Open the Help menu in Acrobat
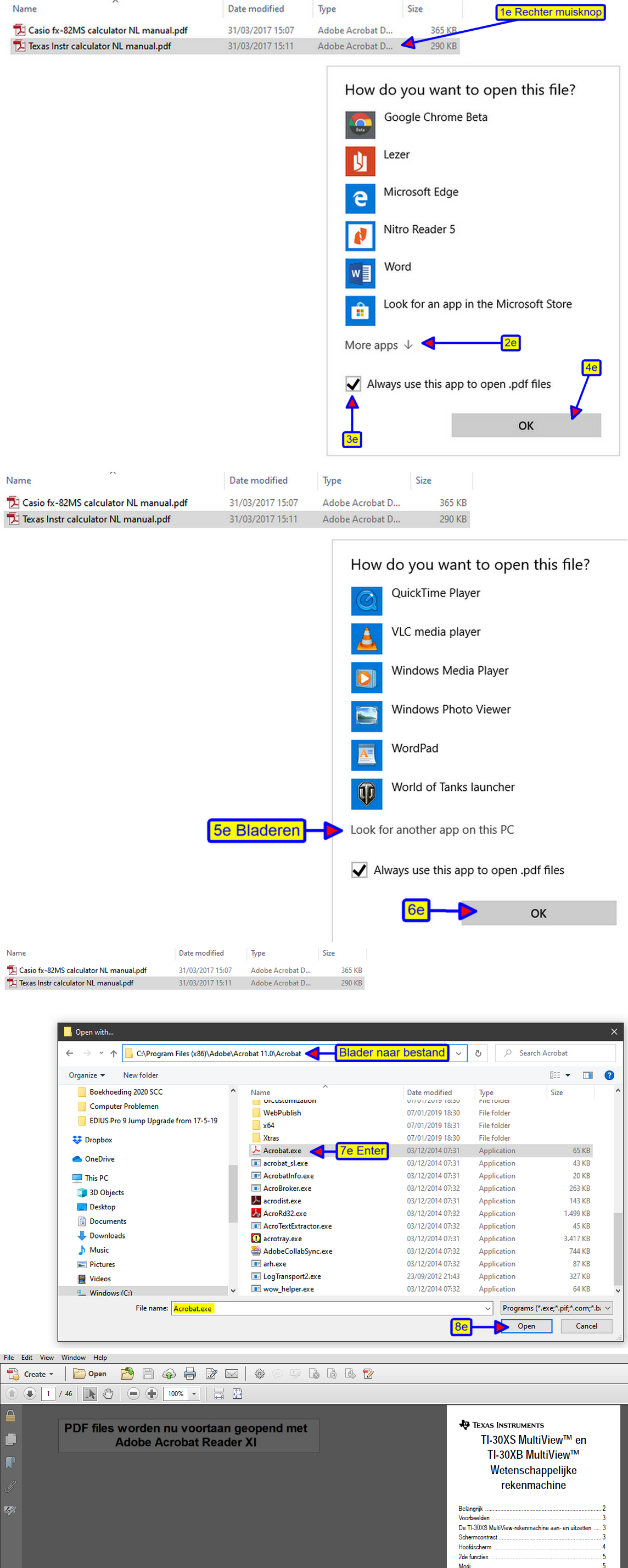Screen dimensions: 628x1568 click(x=100, y=1358)
